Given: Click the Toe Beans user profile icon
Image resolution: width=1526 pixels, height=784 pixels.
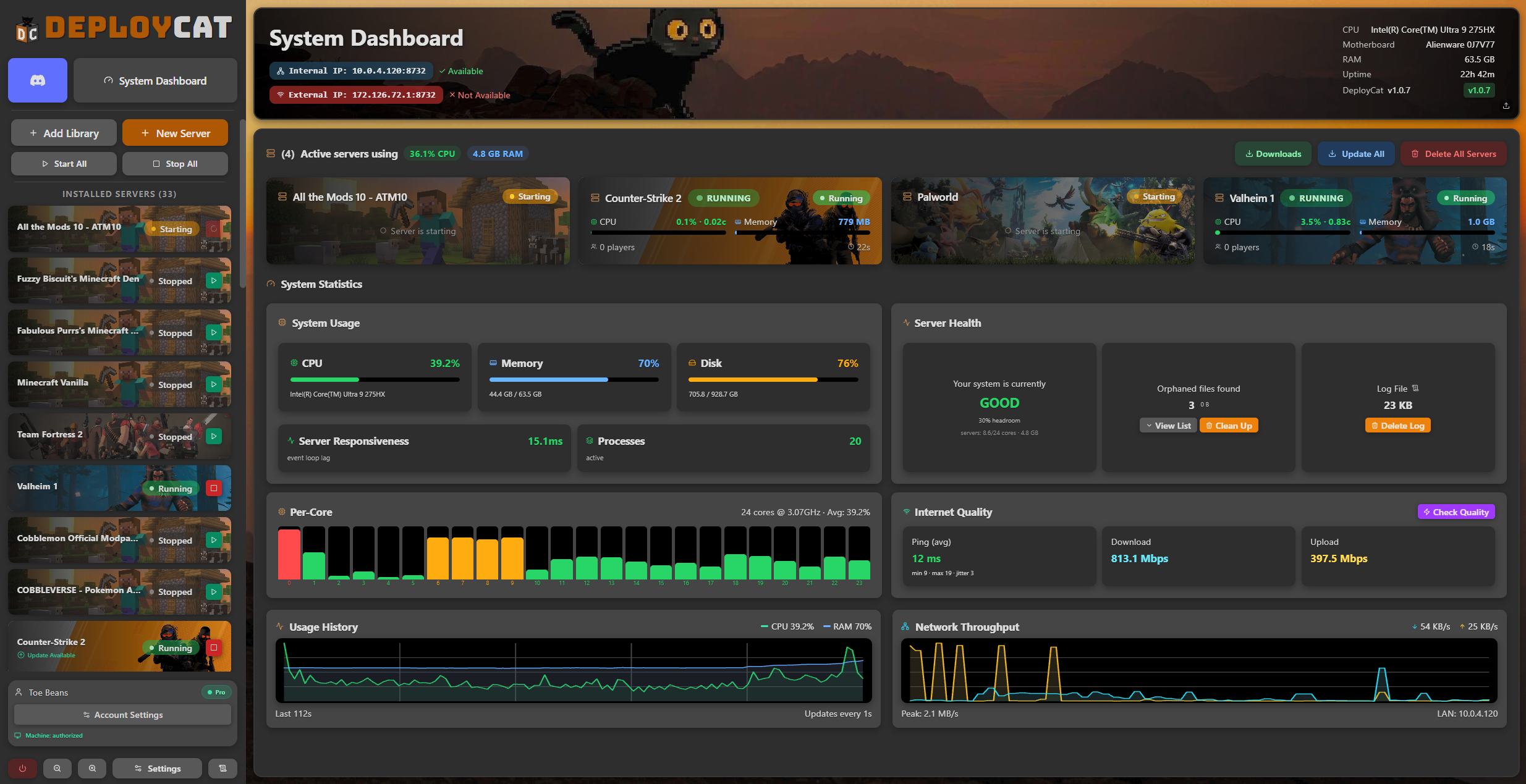Looking at the screenshot, I should [x=19, y=692].
